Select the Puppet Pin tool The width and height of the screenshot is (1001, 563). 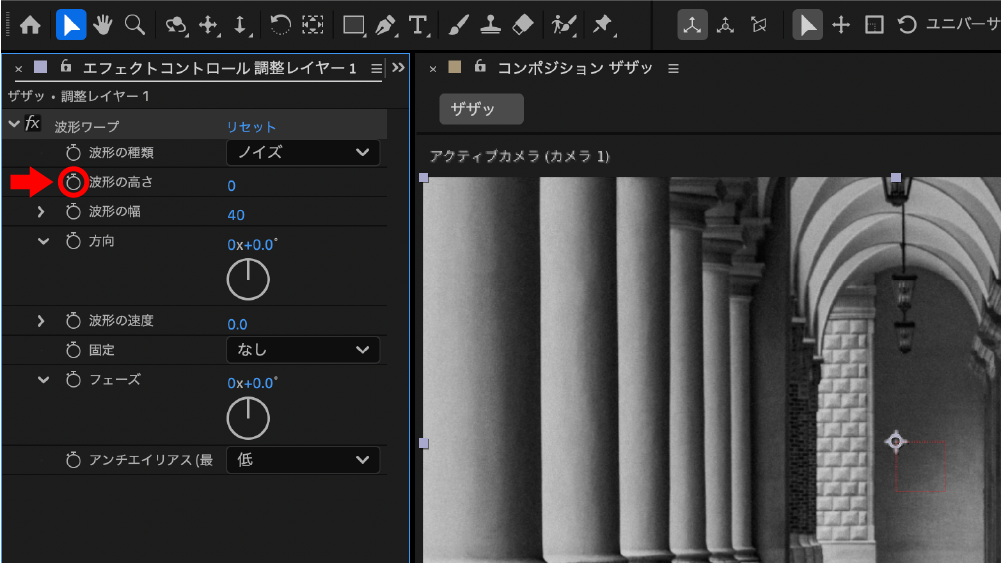(x=603, y=26)
